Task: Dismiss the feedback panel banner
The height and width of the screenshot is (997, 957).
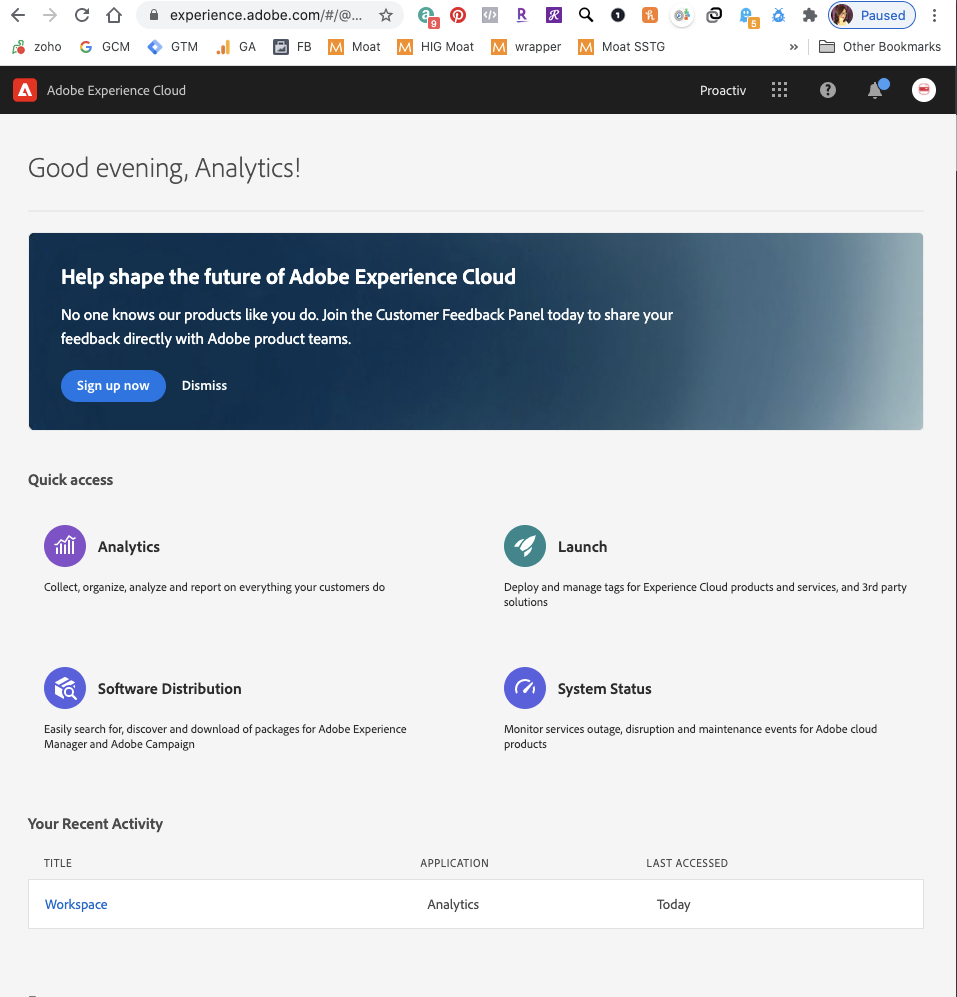Action: coord(204,385)
